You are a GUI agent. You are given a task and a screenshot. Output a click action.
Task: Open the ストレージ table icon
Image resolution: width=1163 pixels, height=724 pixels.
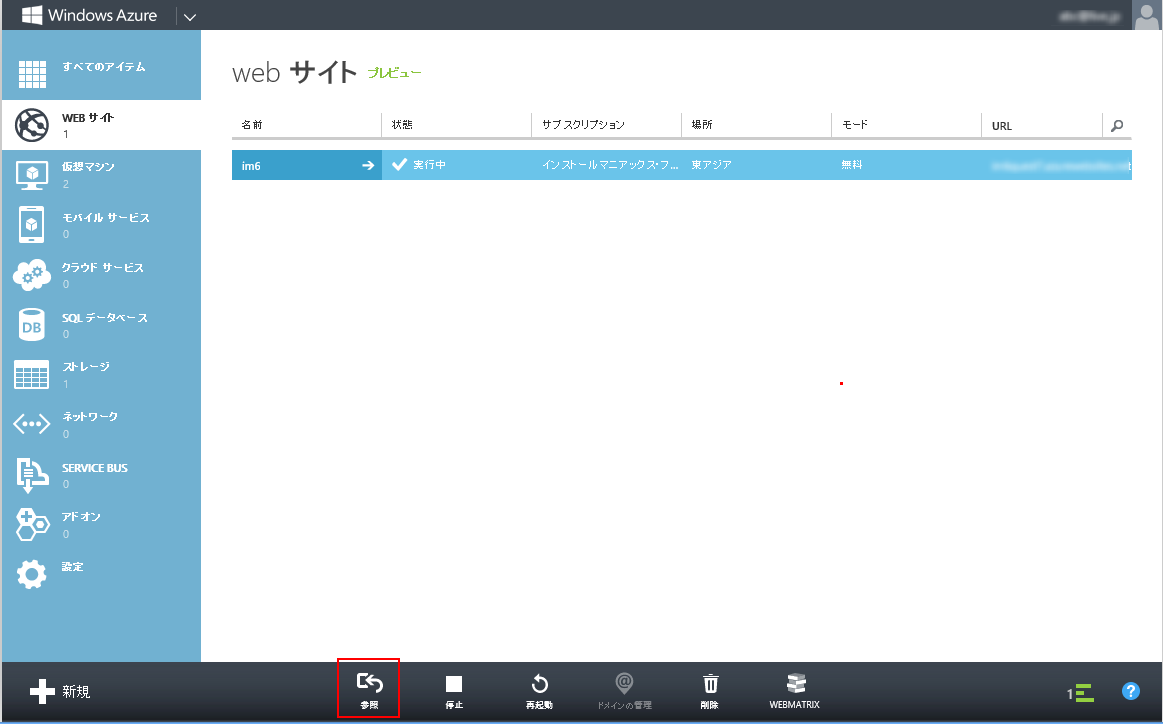[32, 375]
